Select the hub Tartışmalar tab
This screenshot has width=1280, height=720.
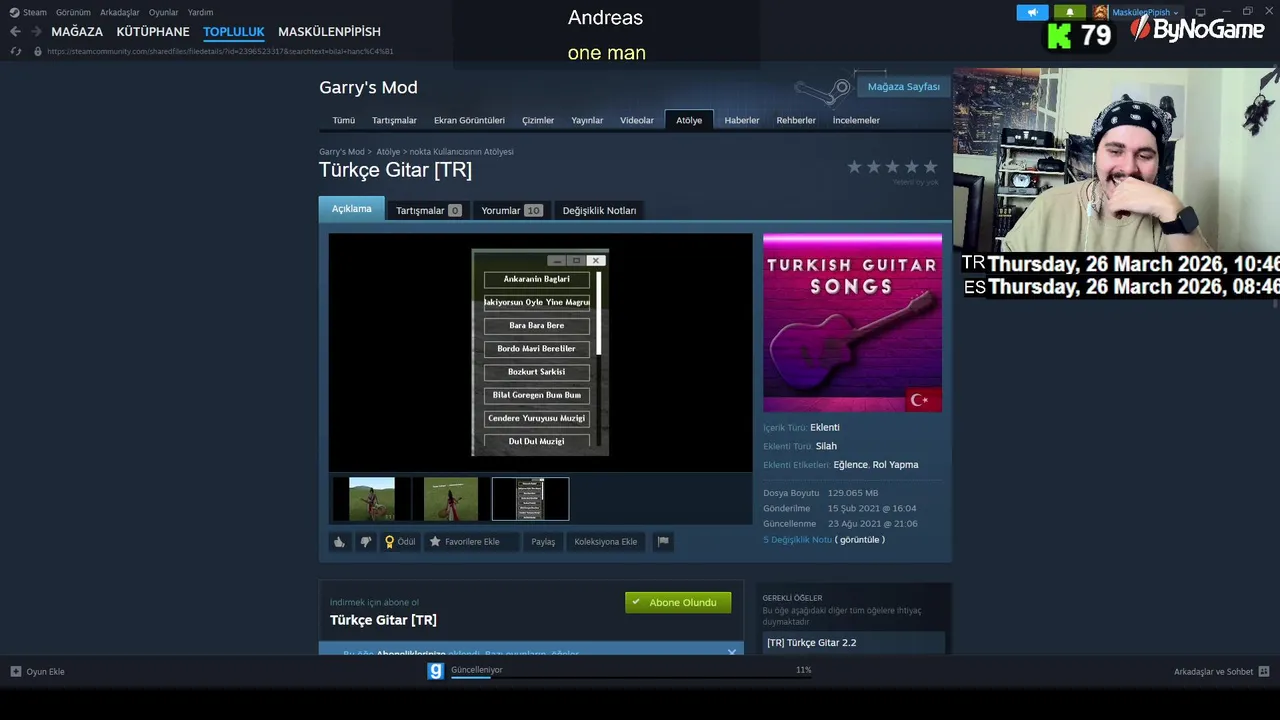click(x=394, y=120)
